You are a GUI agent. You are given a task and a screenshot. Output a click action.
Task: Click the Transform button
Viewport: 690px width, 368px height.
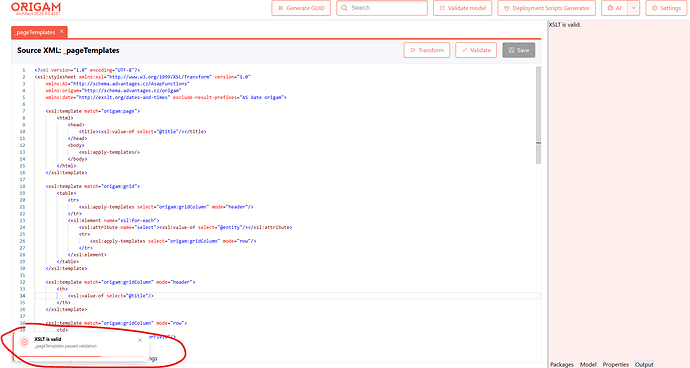tap(427, 50)
